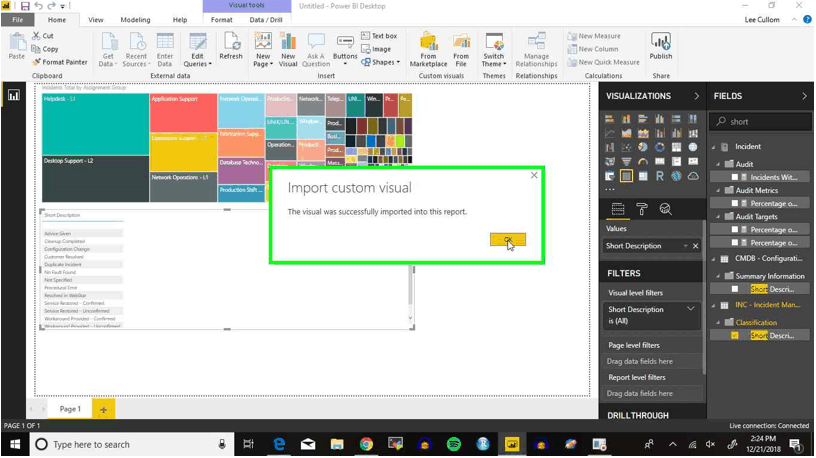The image size is (816, 458).
Task: Select the Funnel visual
Action: point(626,162)
